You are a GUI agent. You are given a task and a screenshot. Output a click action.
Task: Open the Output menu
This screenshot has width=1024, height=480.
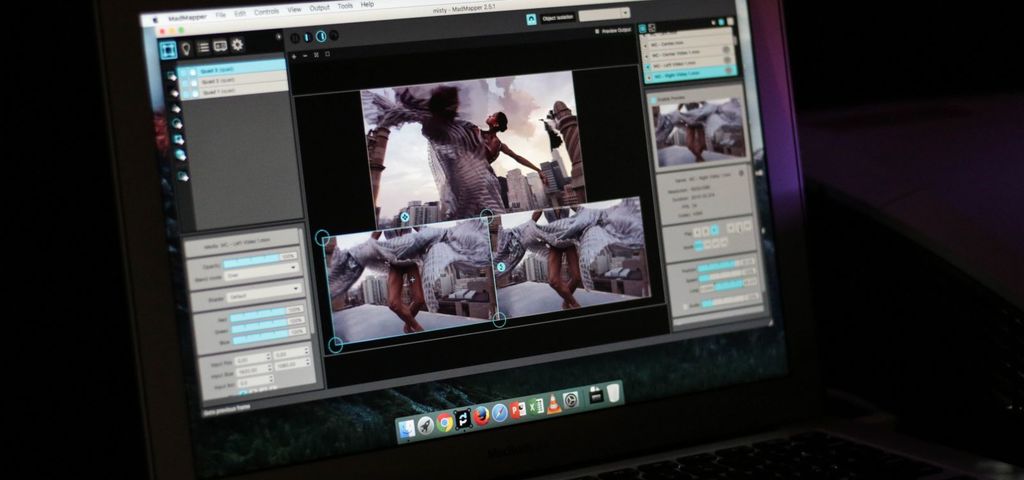pyautogui.click(x=319, y=8)
